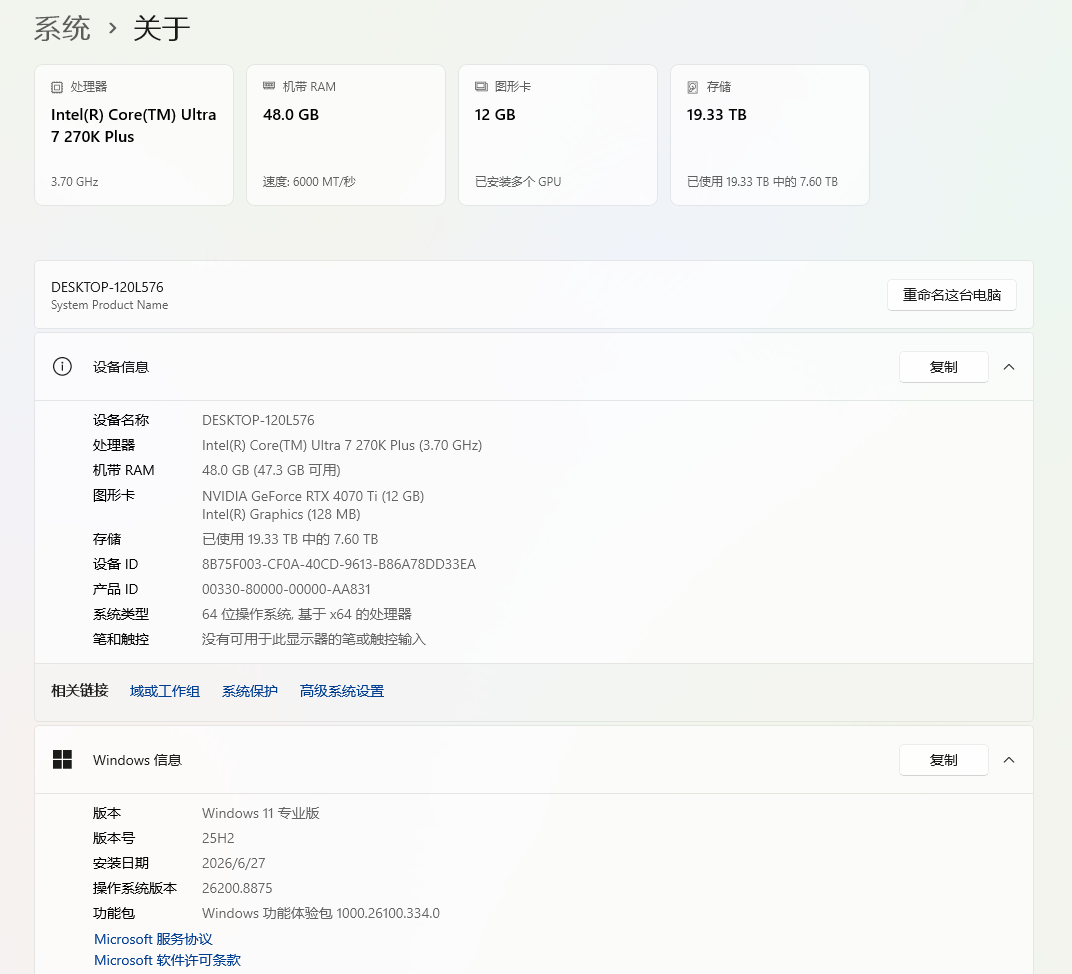Select the 笔和触控 value text
The width and height of the screenshot is (1072, 974).
(x=314, y=639)
